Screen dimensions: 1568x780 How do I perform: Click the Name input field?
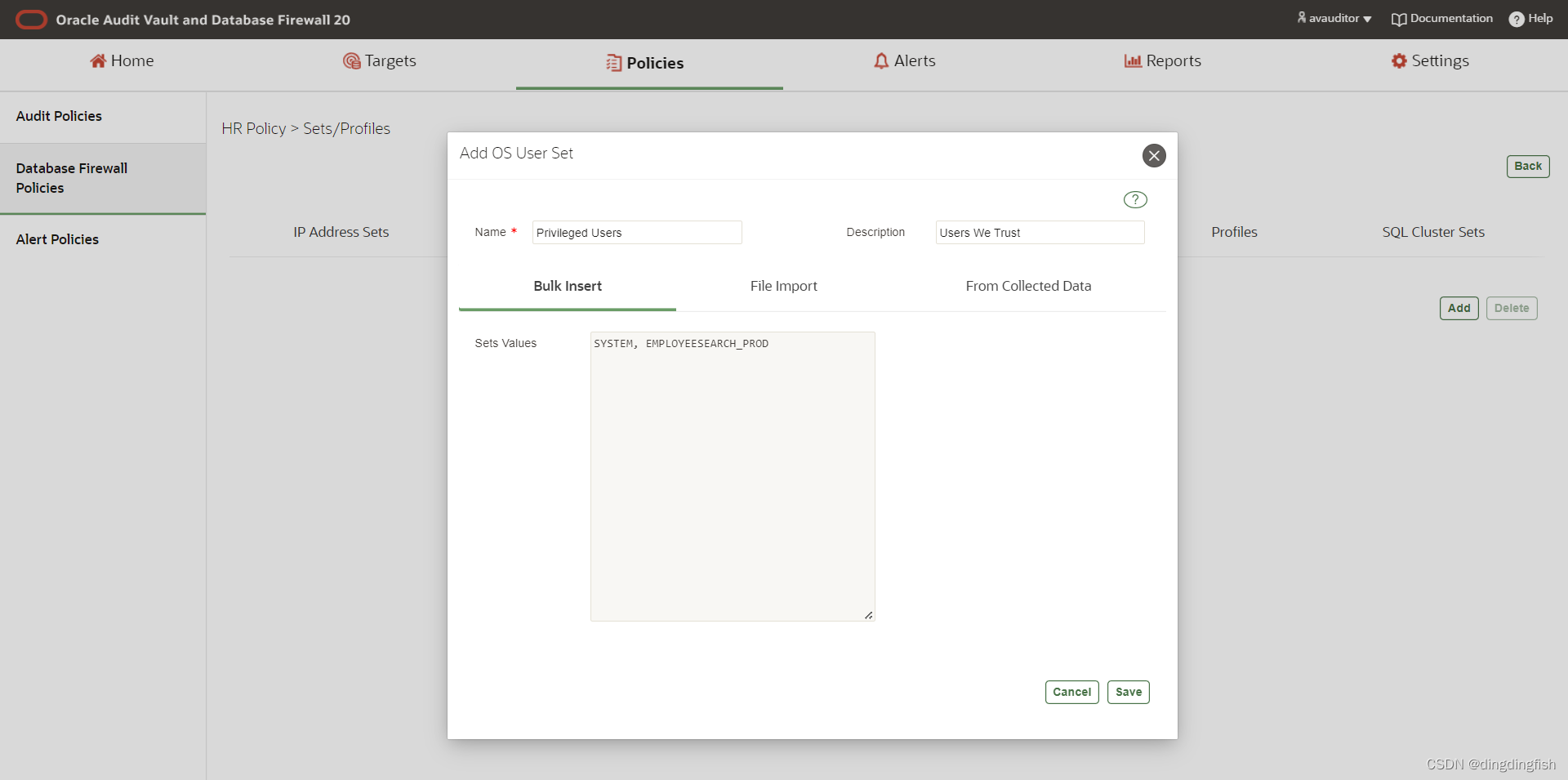(637, 233)
